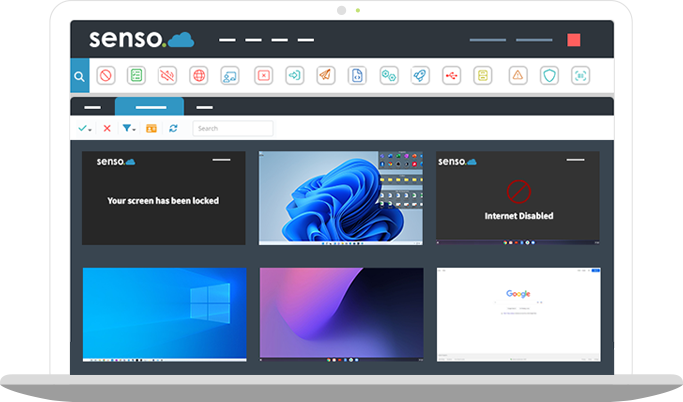
Task: Select the highlighted blue tab
Action: [x=149, y=107]
